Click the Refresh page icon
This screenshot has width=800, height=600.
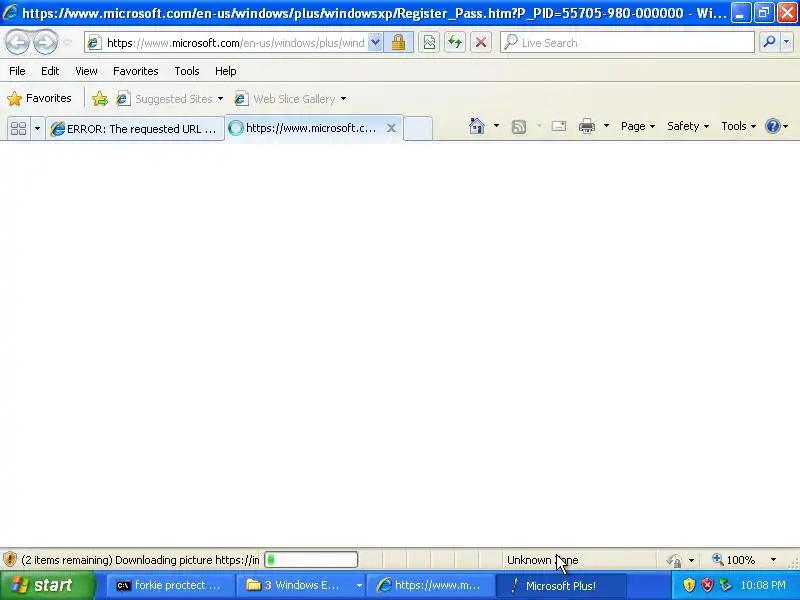pos(455,43)
